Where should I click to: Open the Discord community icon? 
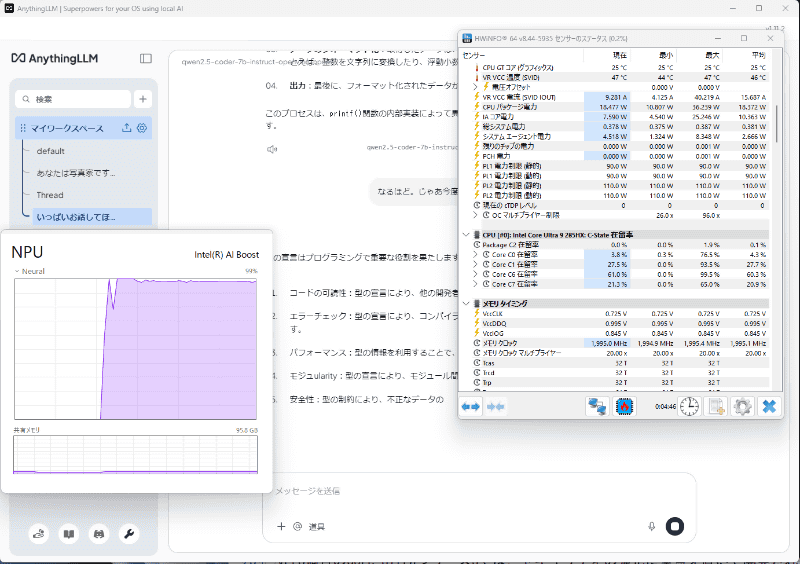tap(99, 534)
